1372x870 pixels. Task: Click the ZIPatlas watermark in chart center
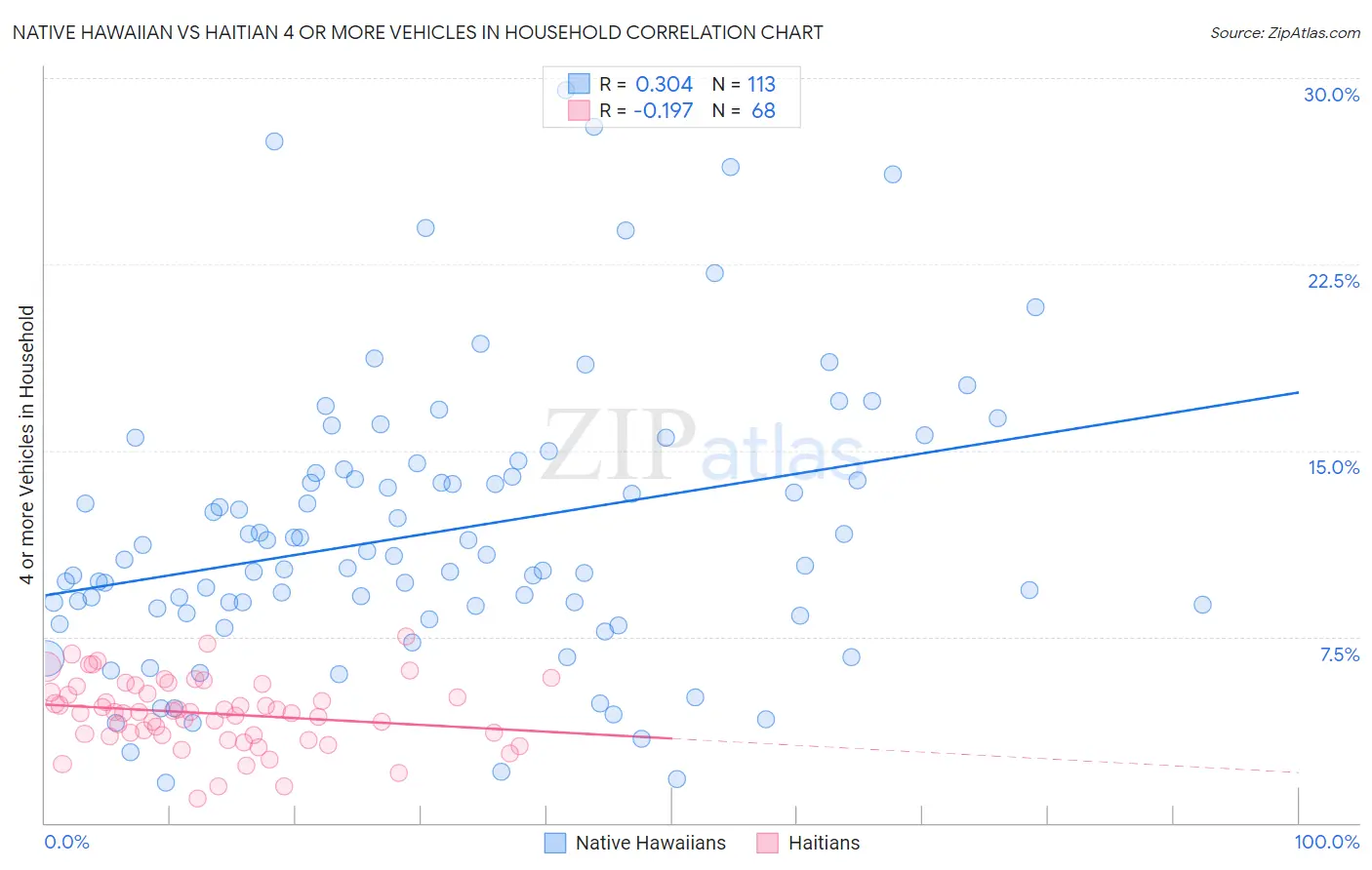tap(703, 445)
